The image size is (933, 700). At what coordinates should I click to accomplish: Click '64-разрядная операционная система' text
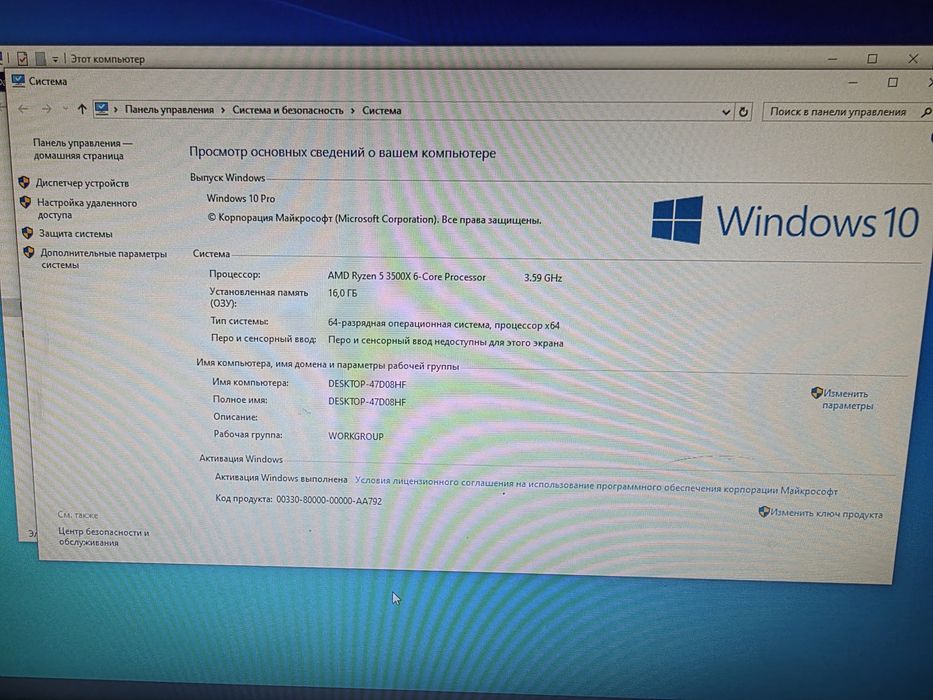(408, 324)
